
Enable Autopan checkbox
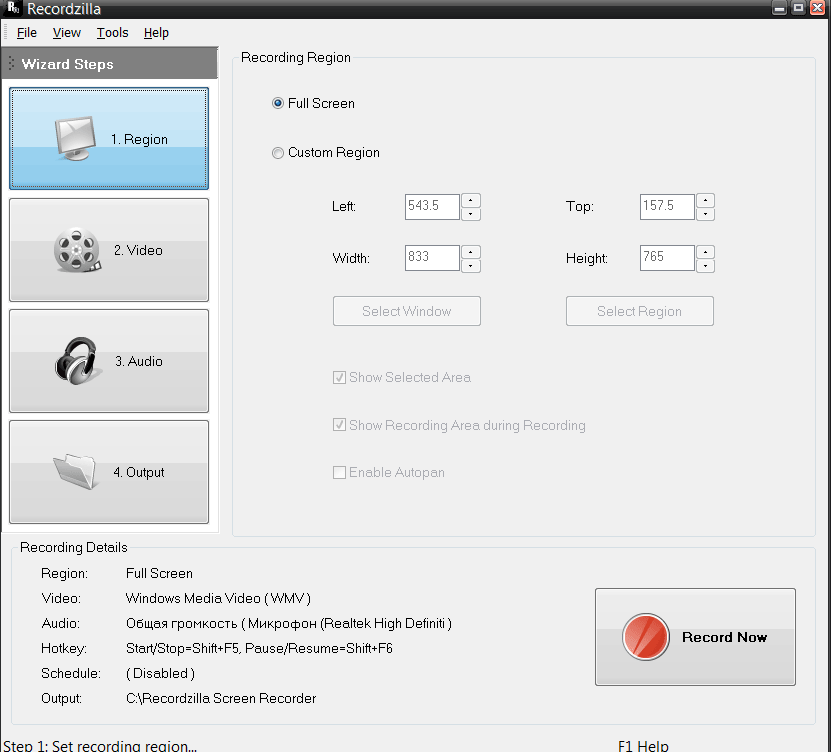click(x=339, y=472)
